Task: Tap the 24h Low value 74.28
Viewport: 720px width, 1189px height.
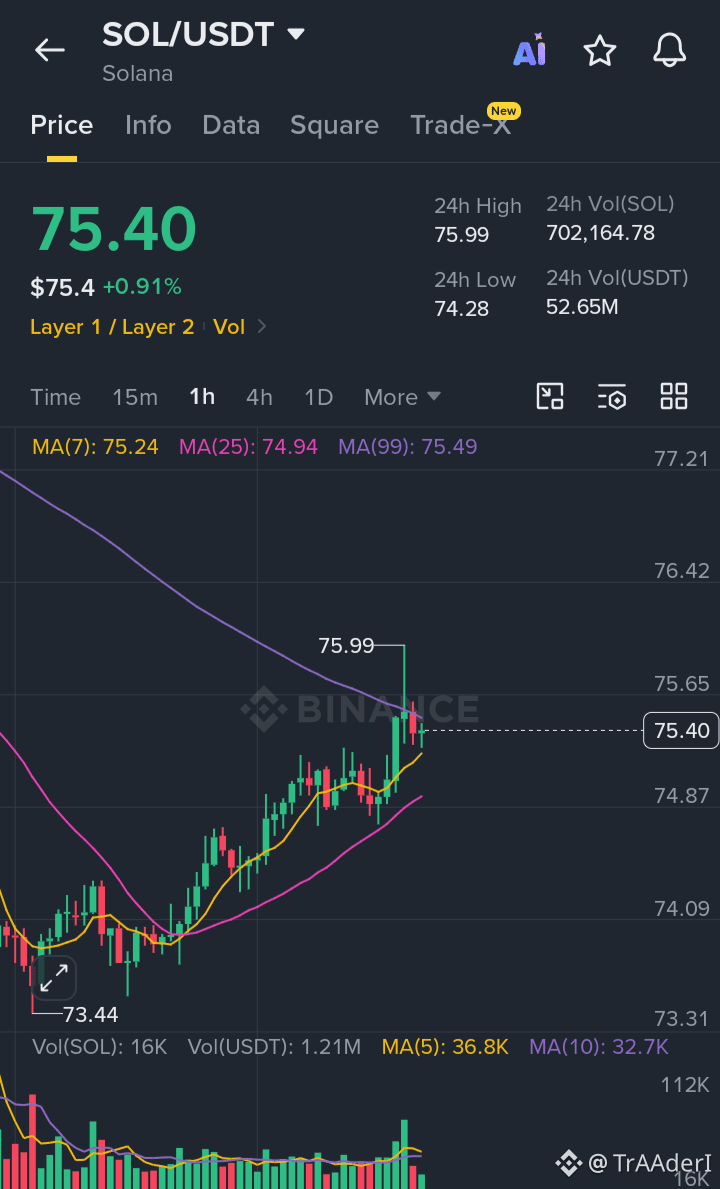Action: pyautogui.click(x=462, y=309)
